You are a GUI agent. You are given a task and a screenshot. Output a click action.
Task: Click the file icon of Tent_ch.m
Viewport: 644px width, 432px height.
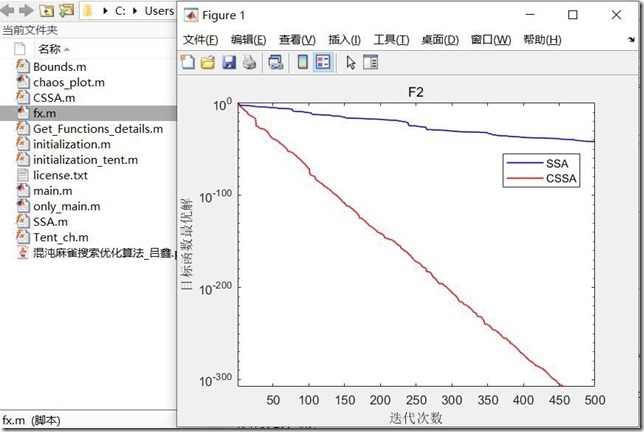[23, 237]
